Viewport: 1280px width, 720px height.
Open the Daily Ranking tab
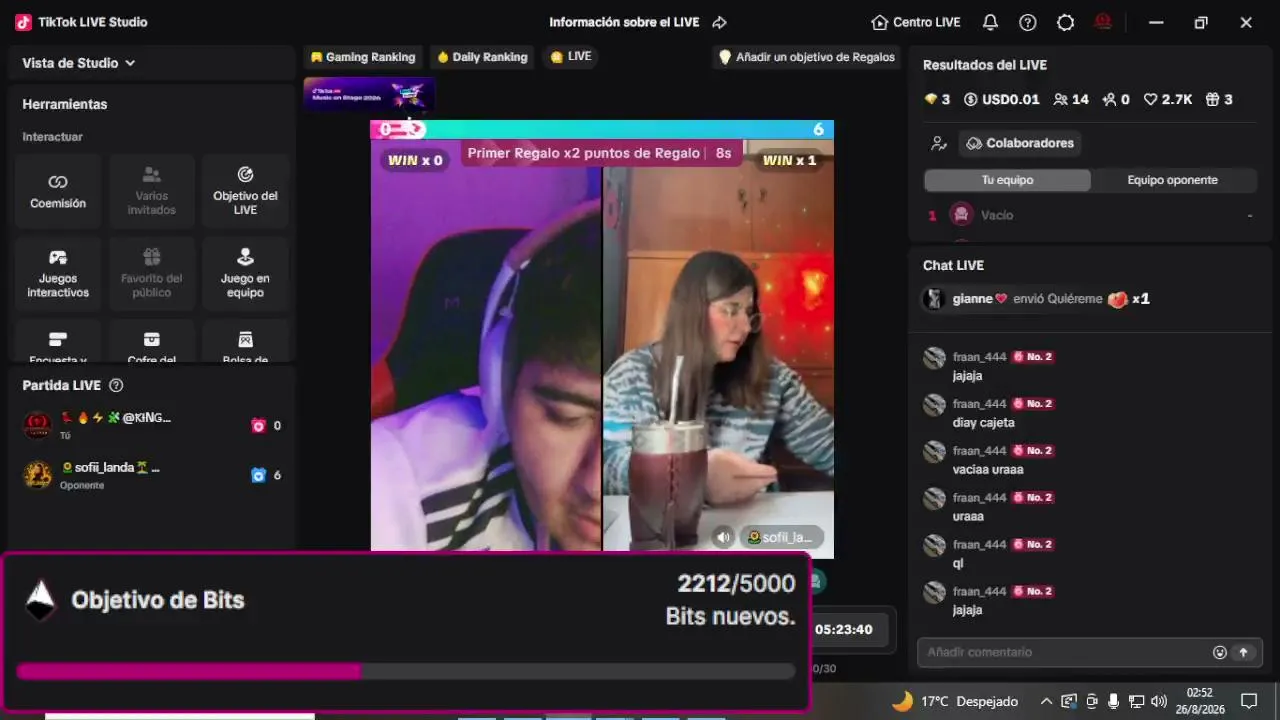[x=482, y=57]
